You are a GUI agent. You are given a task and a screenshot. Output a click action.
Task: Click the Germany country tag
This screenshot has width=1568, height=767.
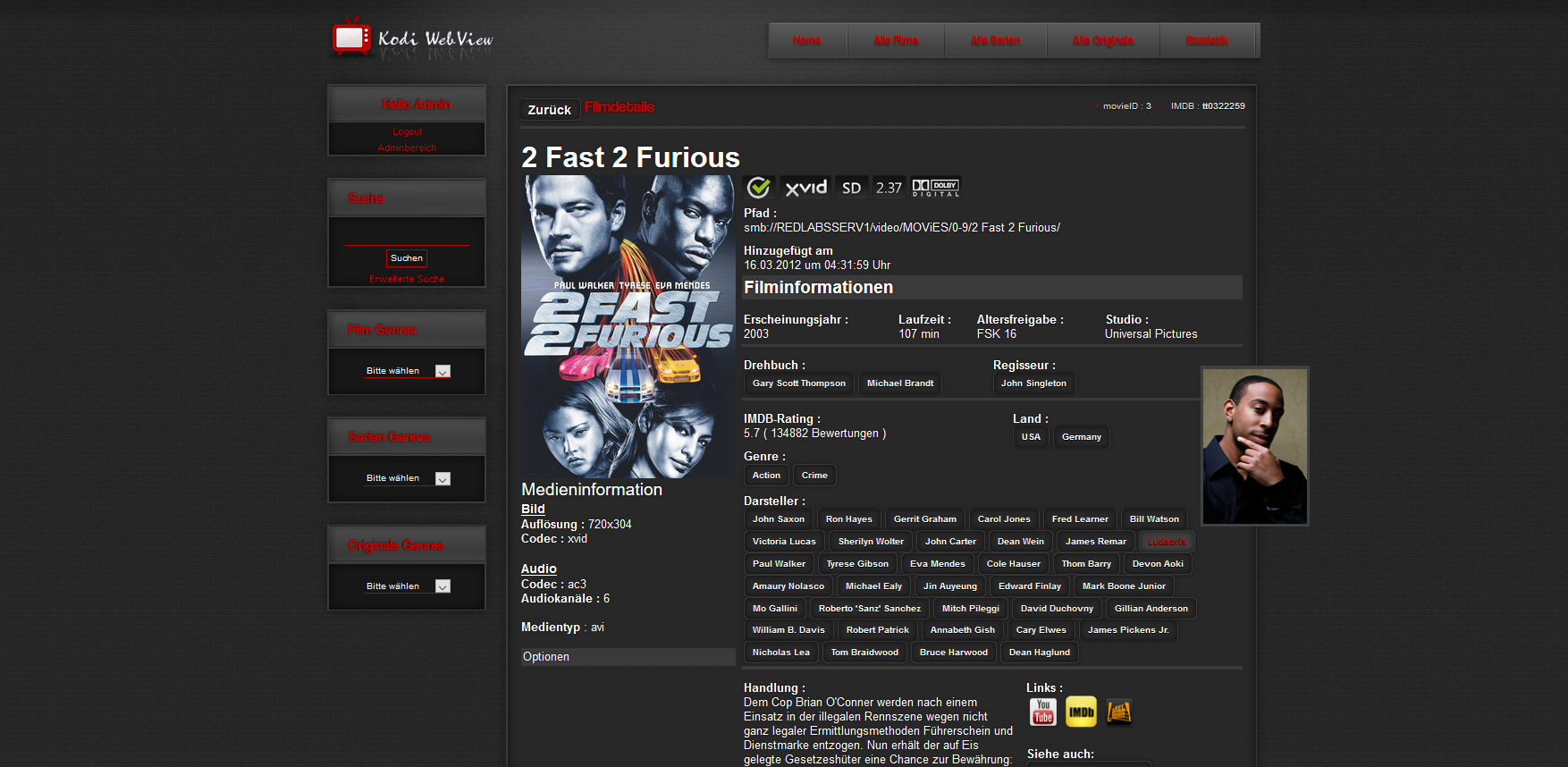[1082, 437]
